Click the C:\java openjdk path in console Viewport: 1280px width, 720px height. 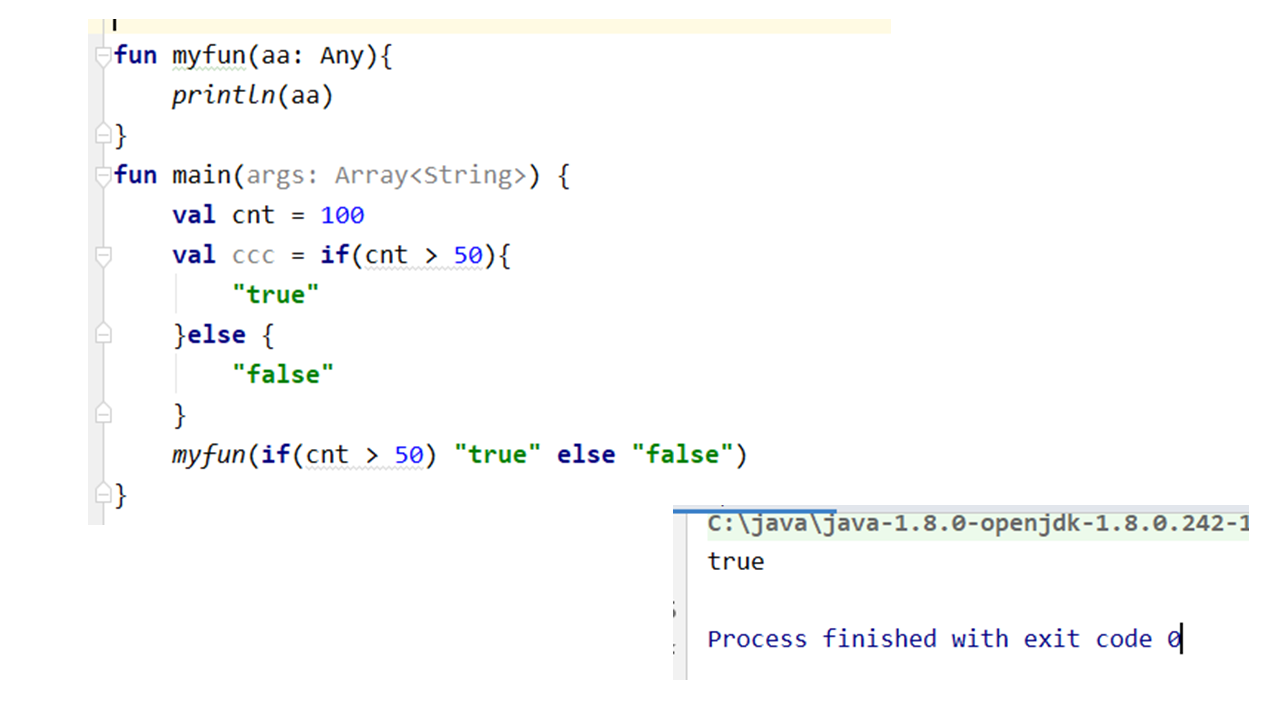[x=975, y=524]
